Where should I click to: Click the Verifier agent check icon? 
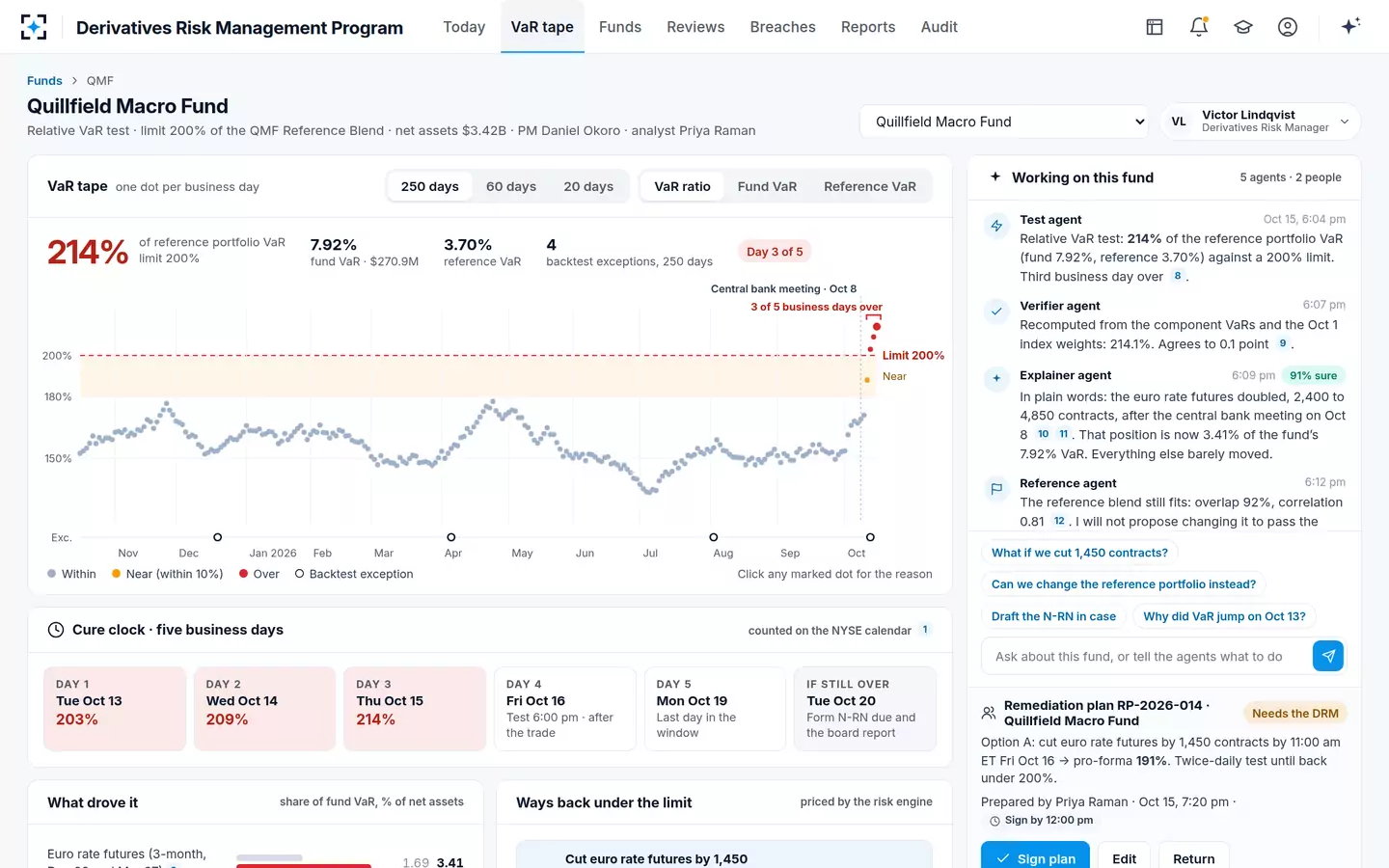(x=996, y=312)
